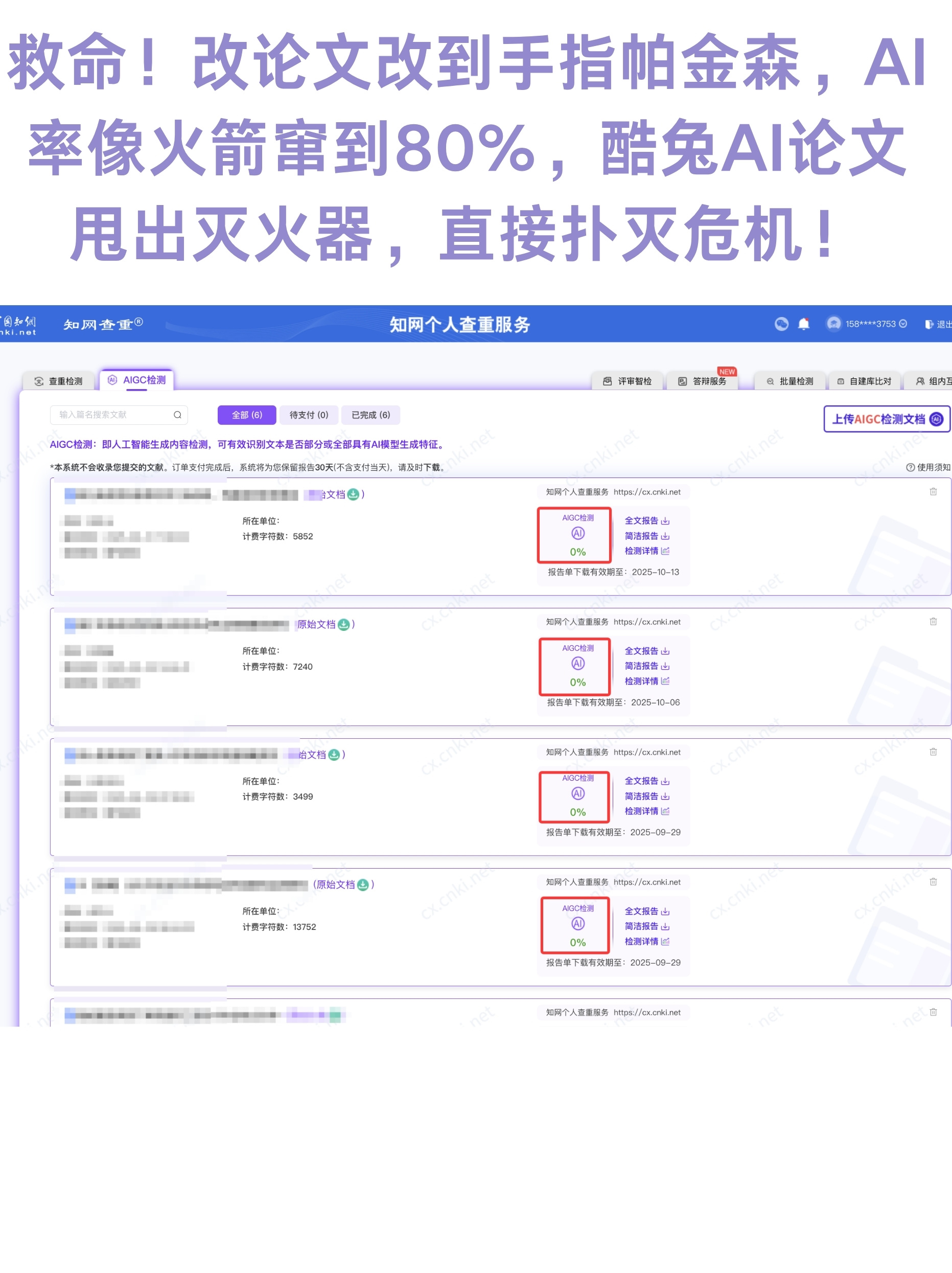This screenshot has width=952, height=1273.
Task: View 检测详情 for the 13752-character entry
Action: (x=647, y=941)
